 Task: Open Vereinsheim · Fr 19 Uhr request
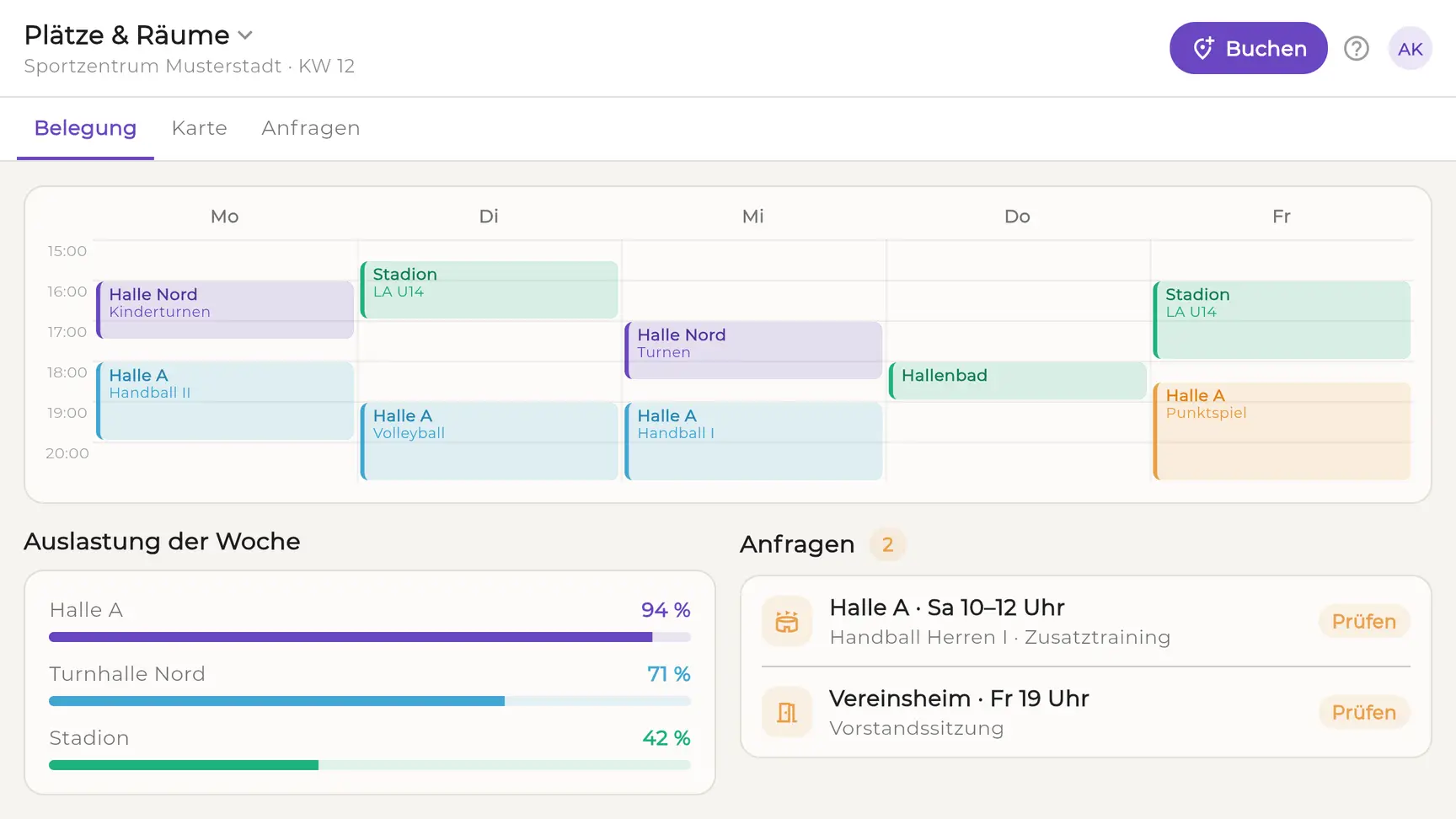[1085, 713]
